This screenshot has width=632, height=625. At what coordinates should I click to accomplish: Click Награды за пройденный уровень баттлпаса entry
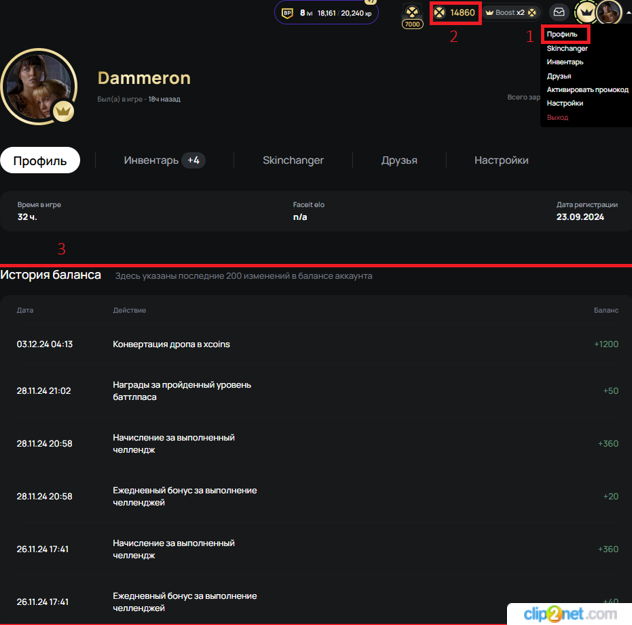pyautogui.click(x=182, y=391)
